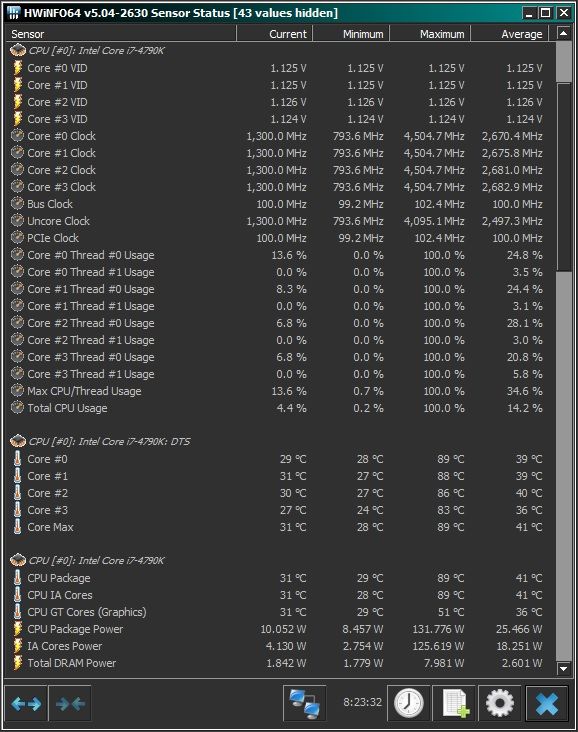Image resolution: width=578 pixels, height=732 pixels.
Task: Reset the elapsed time clock button
Action: click(409, 703)
